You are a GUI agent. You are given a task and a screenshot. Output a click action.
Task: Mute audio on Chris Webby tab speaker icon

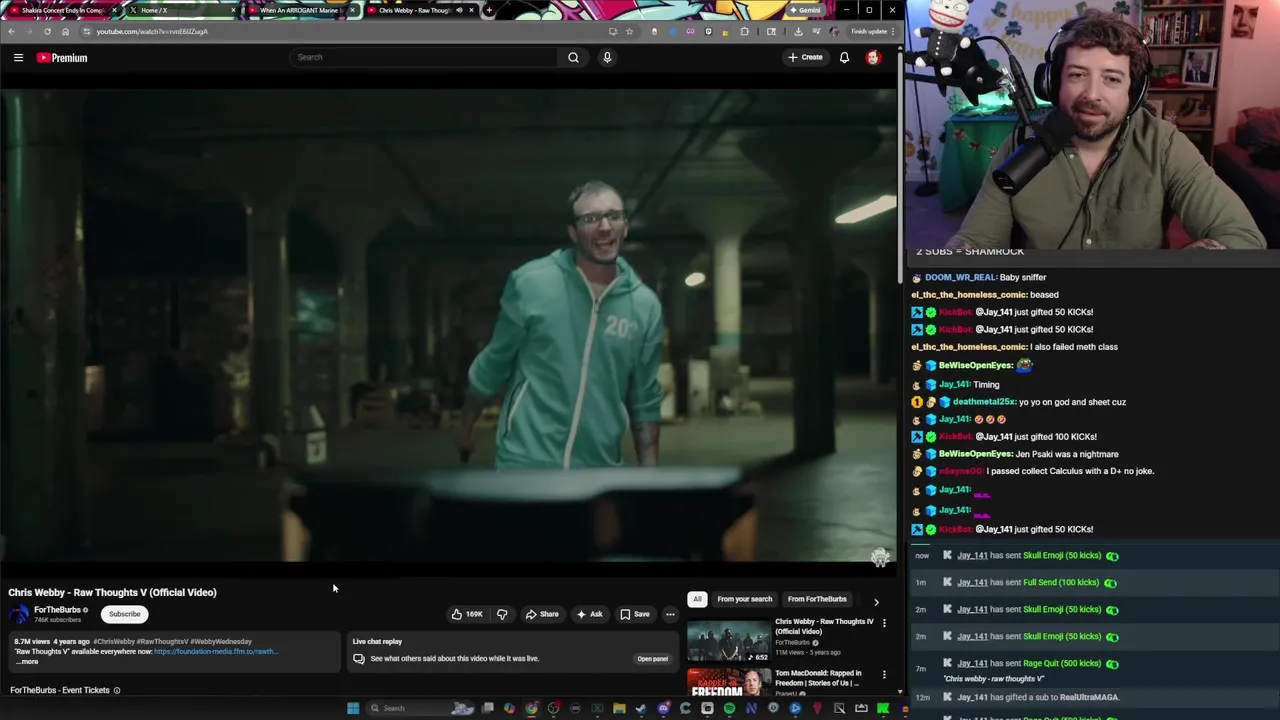(x=459, y=10)
